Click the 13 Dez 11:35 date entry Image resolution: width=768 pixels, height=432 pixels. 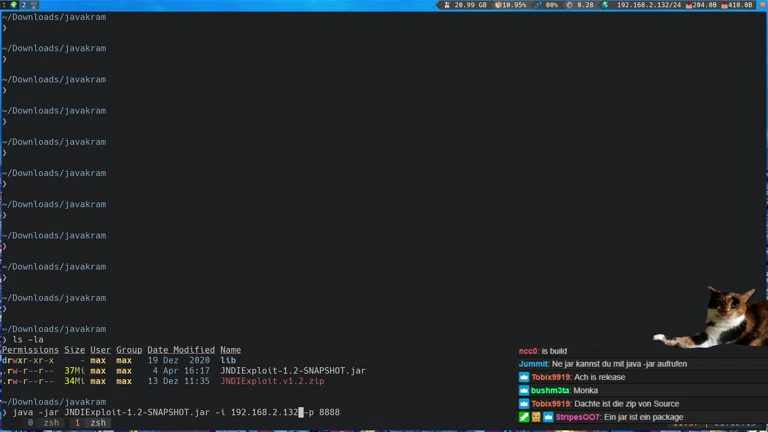pyautogui.click(x=178, y=381)
